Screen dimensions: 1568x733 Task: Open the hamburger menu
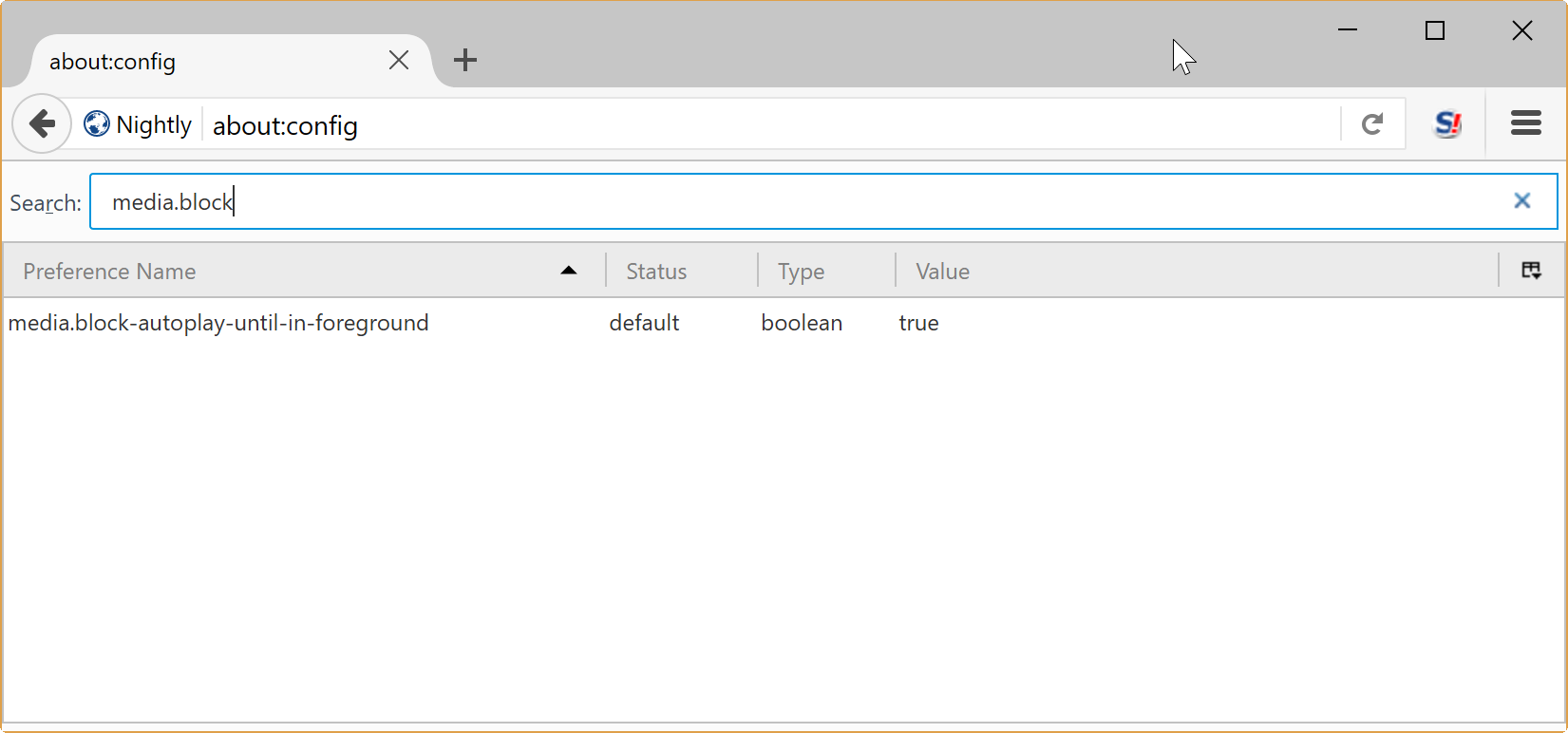pos(1525,123)
